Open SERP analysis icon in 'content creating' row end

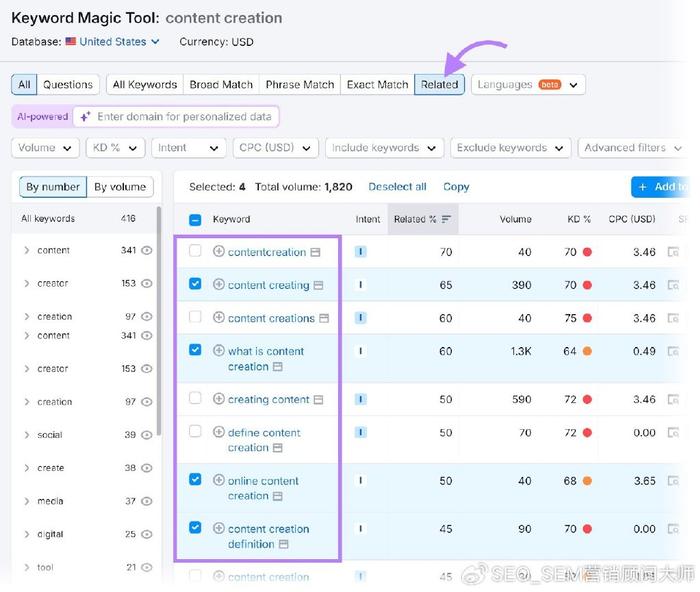673,285
